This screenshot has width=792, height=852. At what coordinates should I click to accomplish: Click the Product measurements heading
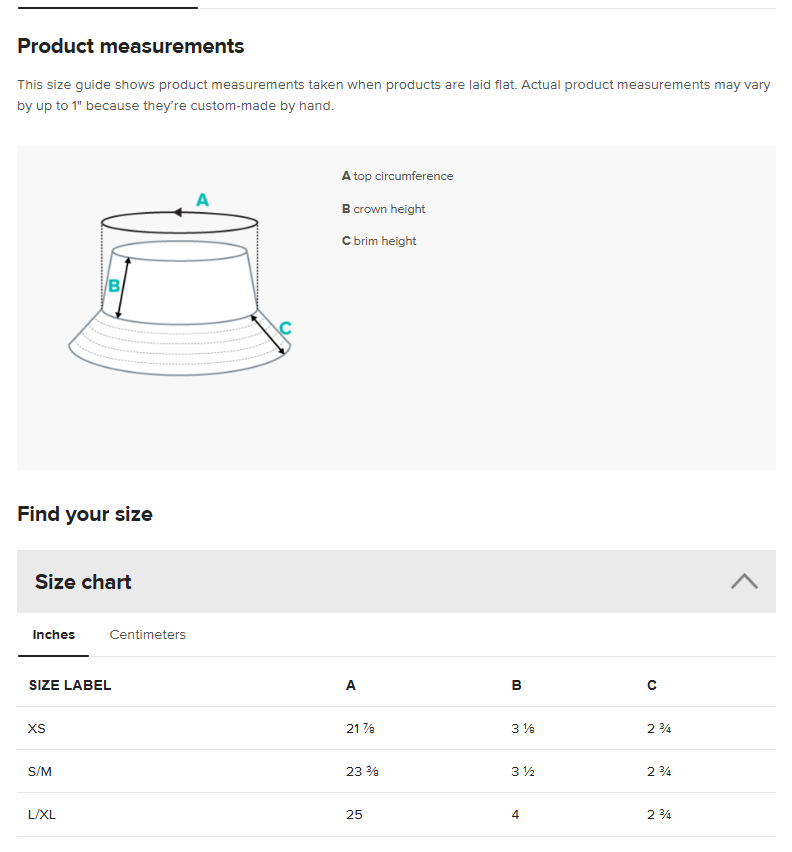(x=131, y=46)
